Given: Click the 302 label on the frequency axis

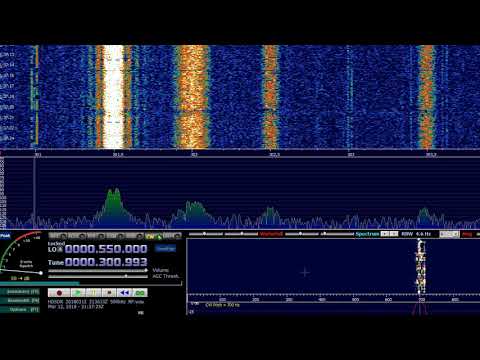Looking at the screenshot, I should (x=193, y=154).
